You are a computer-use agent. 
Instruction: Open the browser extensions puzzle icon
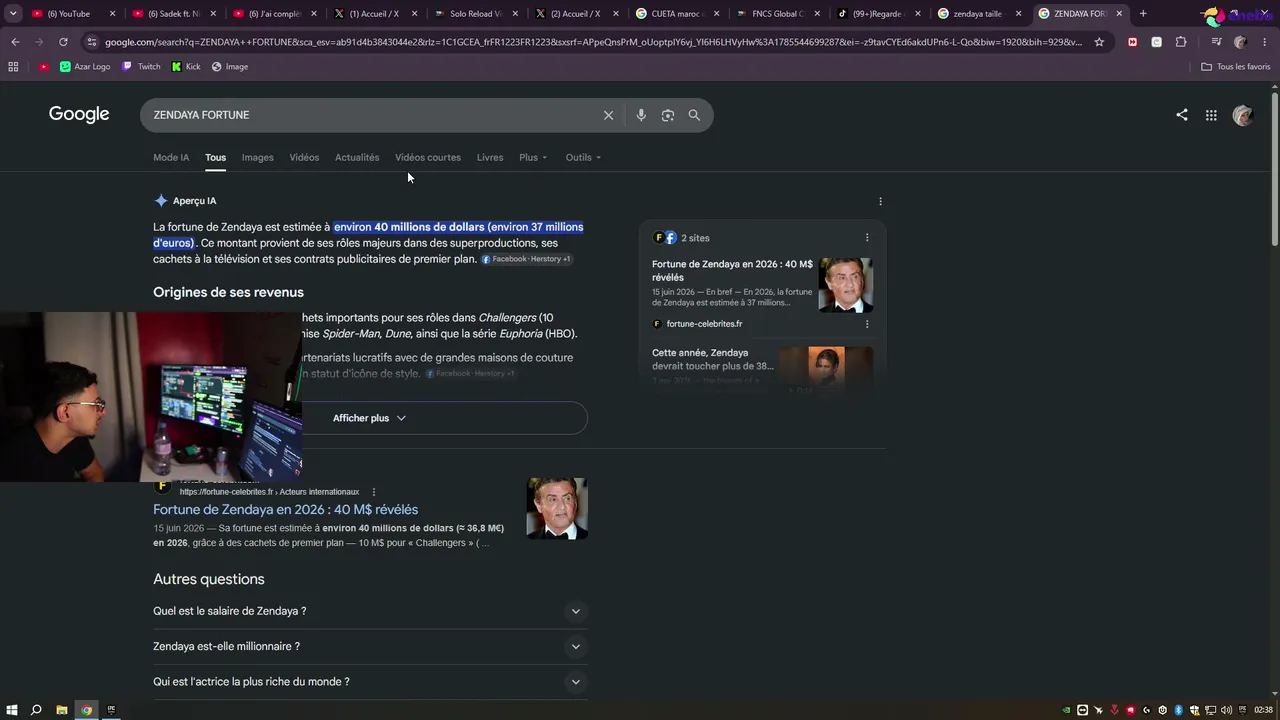(x=1181, y=42)
